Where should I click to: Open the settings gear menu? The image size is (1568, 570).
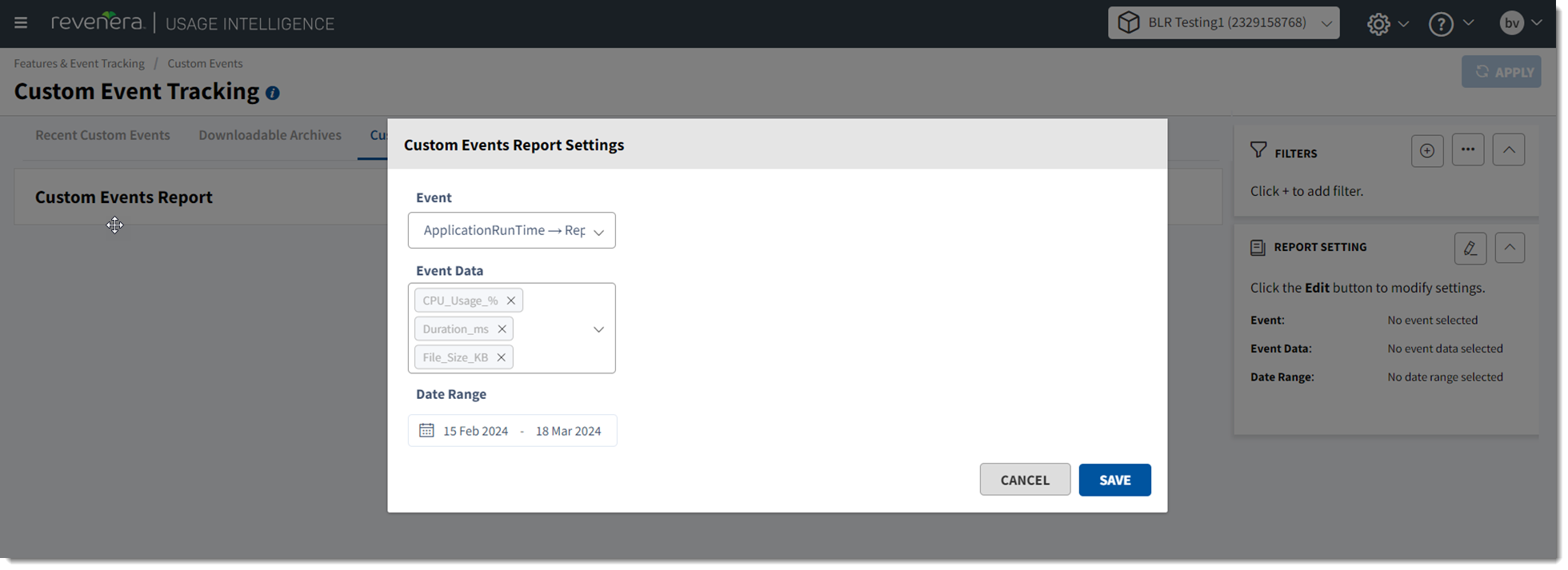[x=1378, y=24]
